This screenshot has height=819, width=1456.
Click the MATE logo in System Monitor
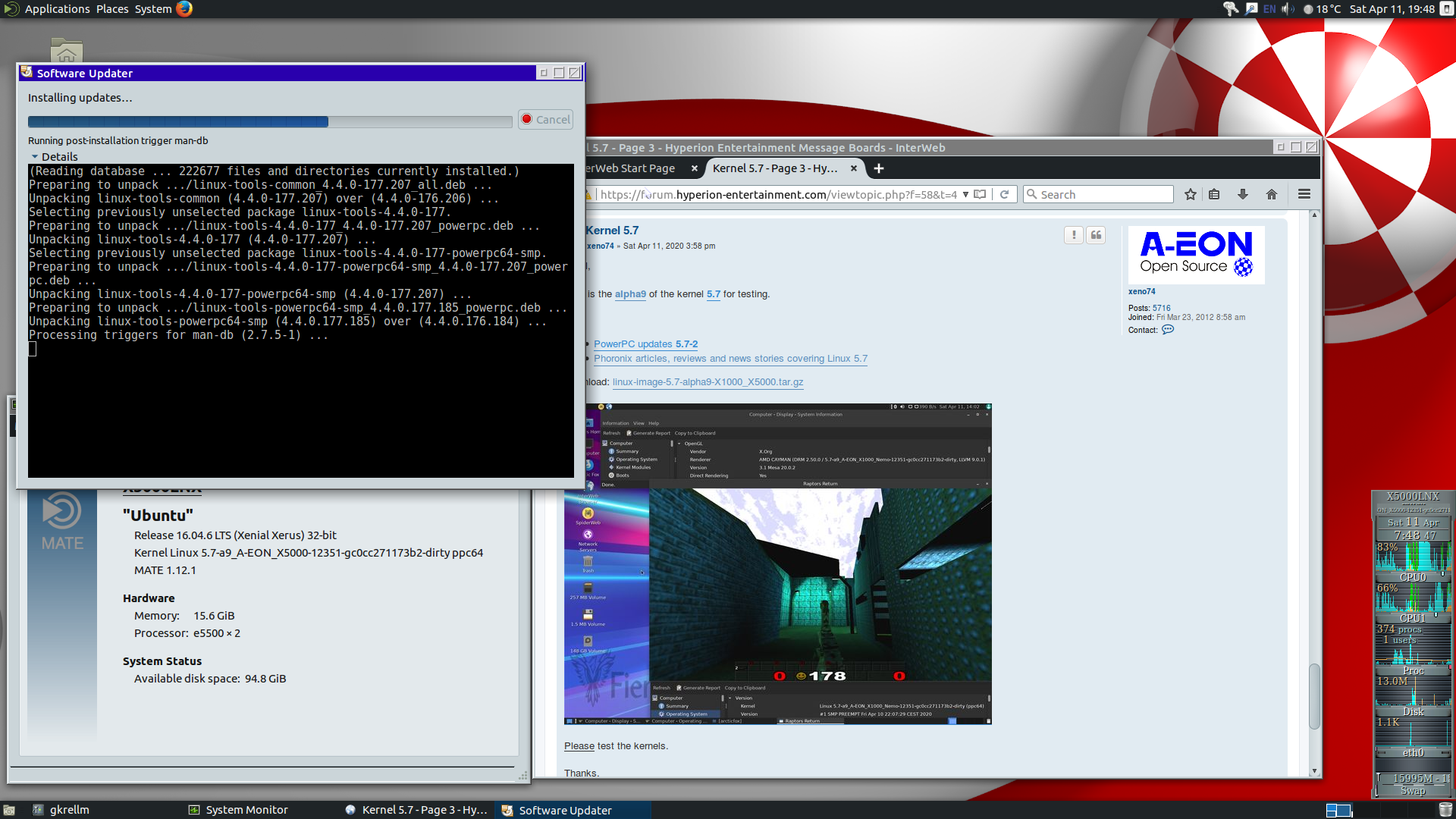click(x=62, y=522)
